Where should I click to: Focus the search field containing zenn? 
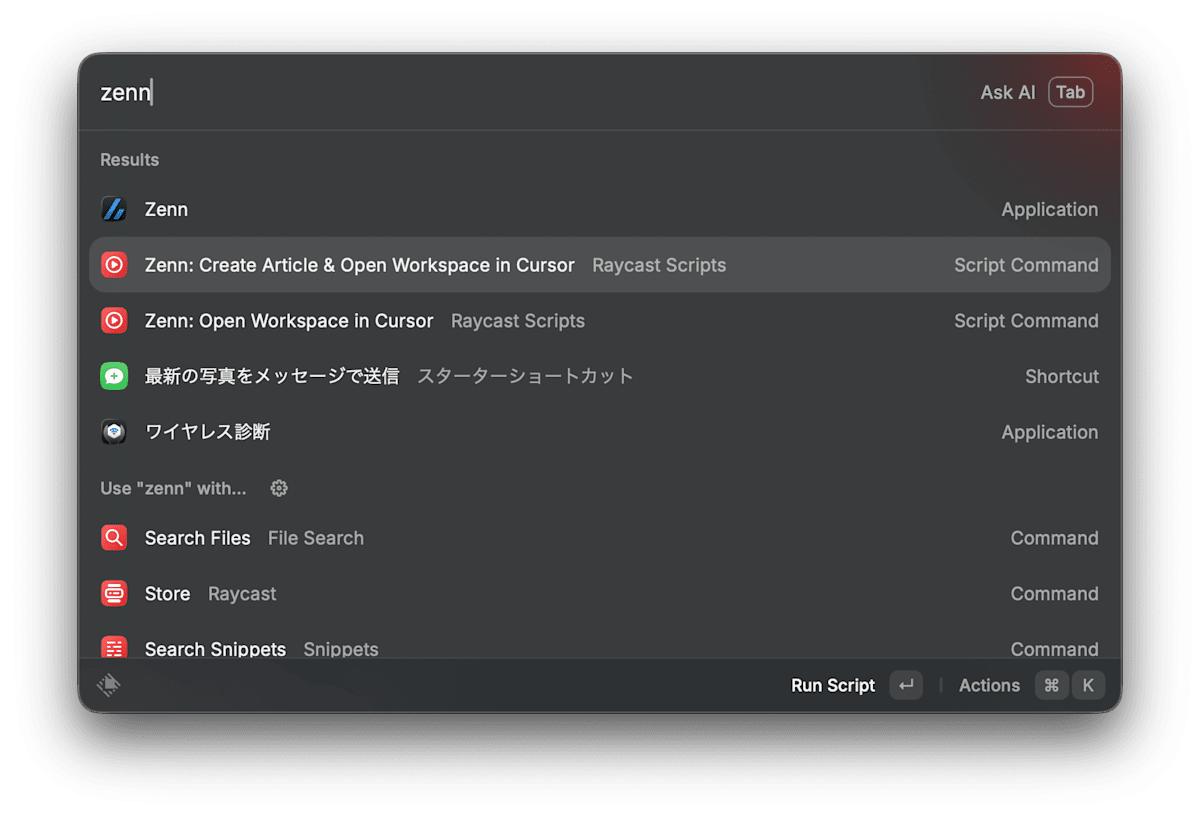coord(530,92)
